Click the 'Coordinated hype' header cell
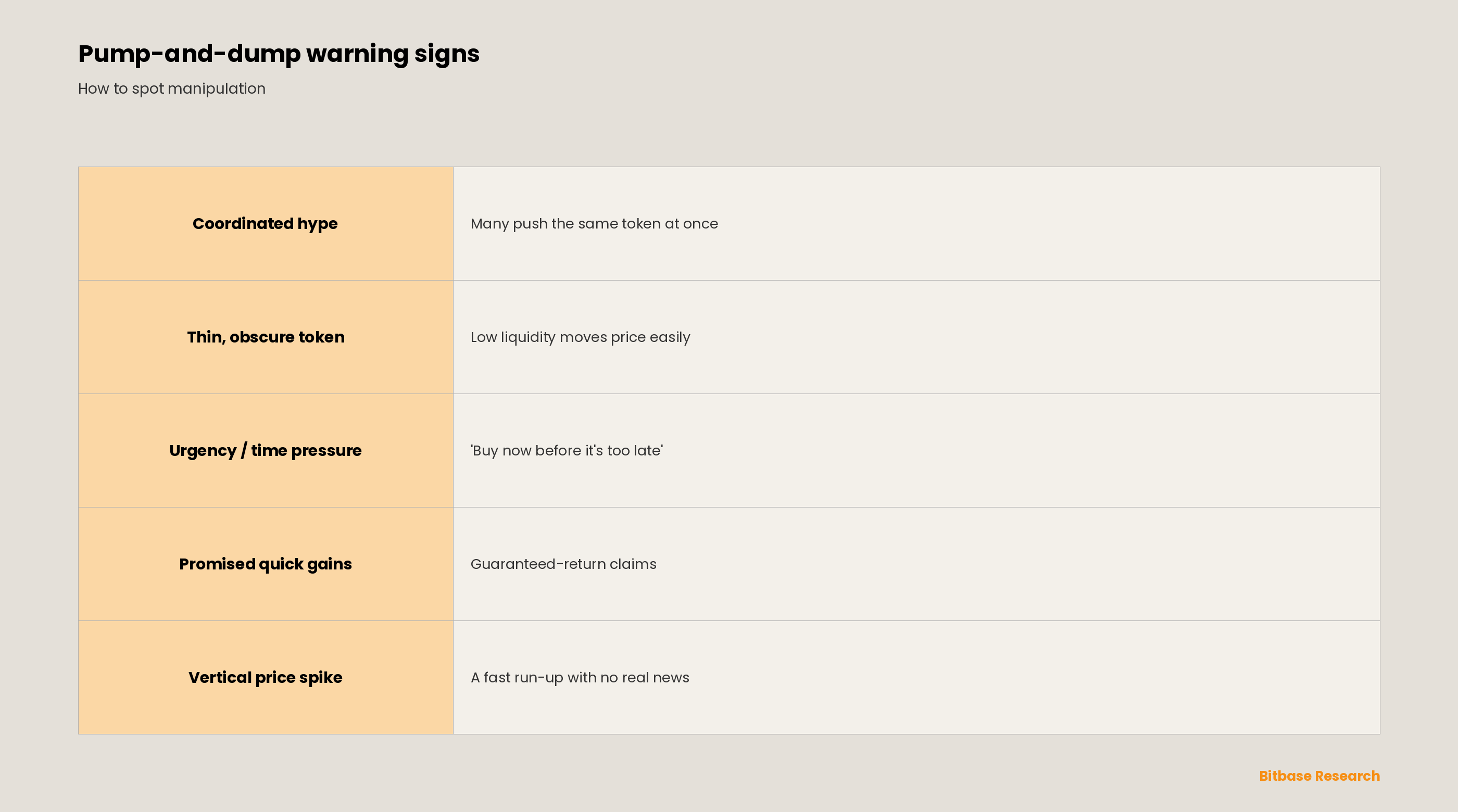Image resolution: width=1458 pixels, height=812 pixels. point(266,223)
